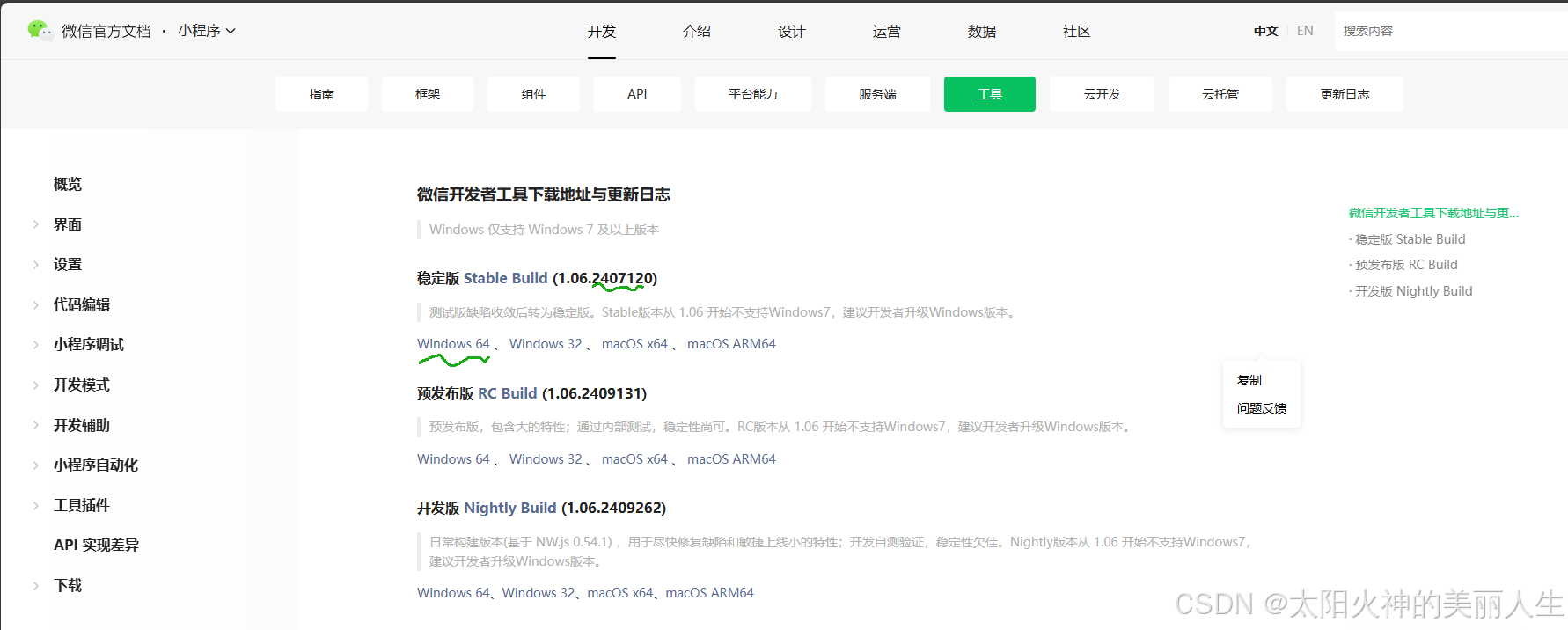Open the 更新日志 sub-navigation button

(x=1345, y=94)
